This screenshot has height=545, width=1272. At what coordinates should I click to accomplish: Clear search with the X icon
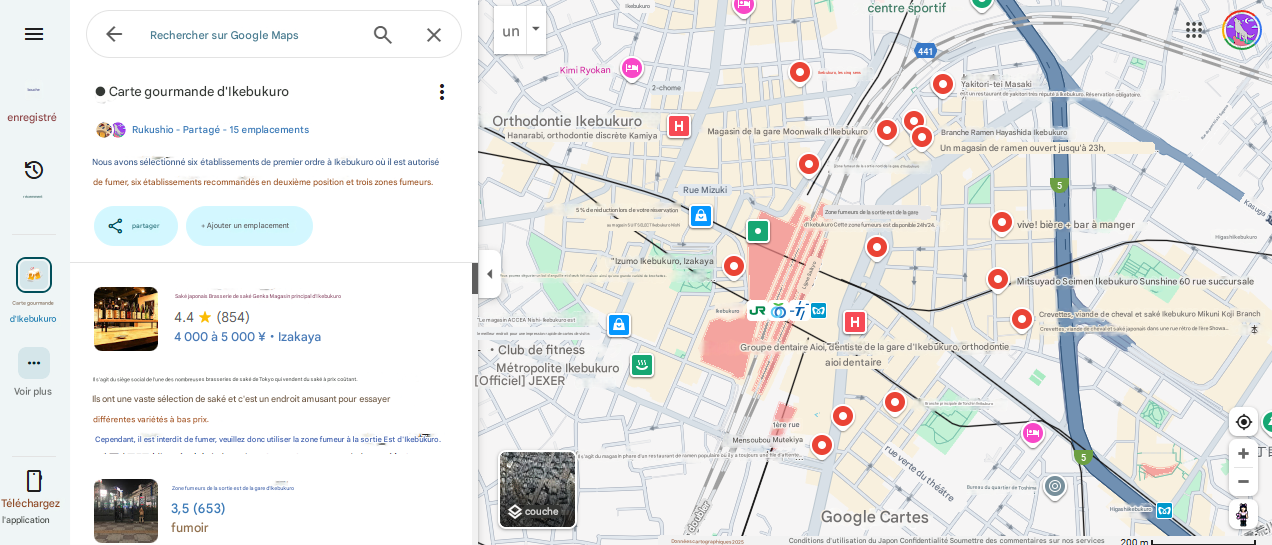(x=434, y=35)
